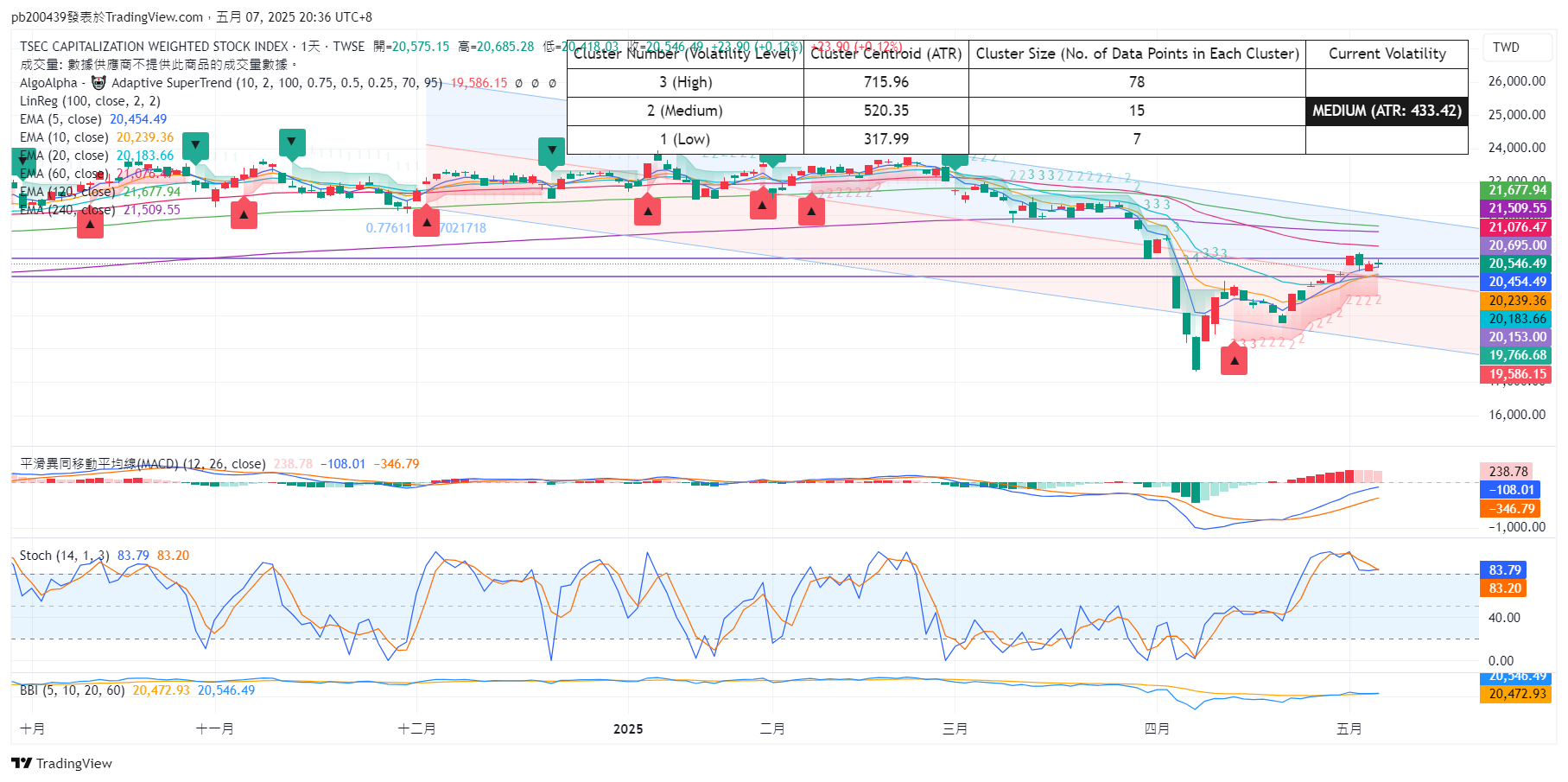Click the TSEC Capitalization Weighted Stock Index title
The height and width of the screenshot is (782, 1568).
click(x=154, y=47)
